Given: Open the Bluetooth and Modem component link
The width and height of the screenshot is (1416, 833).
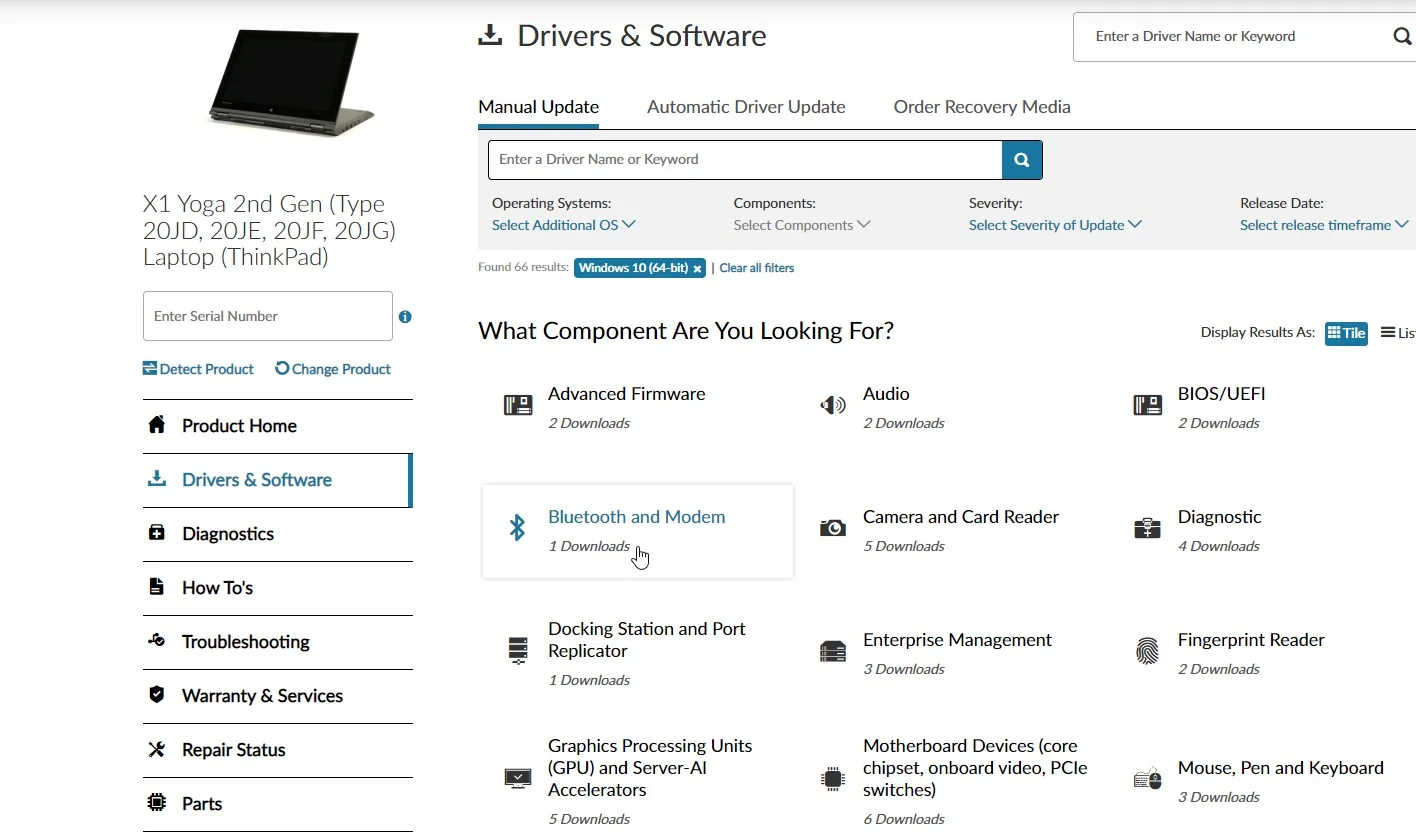Looking at the screenshot, I should coord(637,517).
